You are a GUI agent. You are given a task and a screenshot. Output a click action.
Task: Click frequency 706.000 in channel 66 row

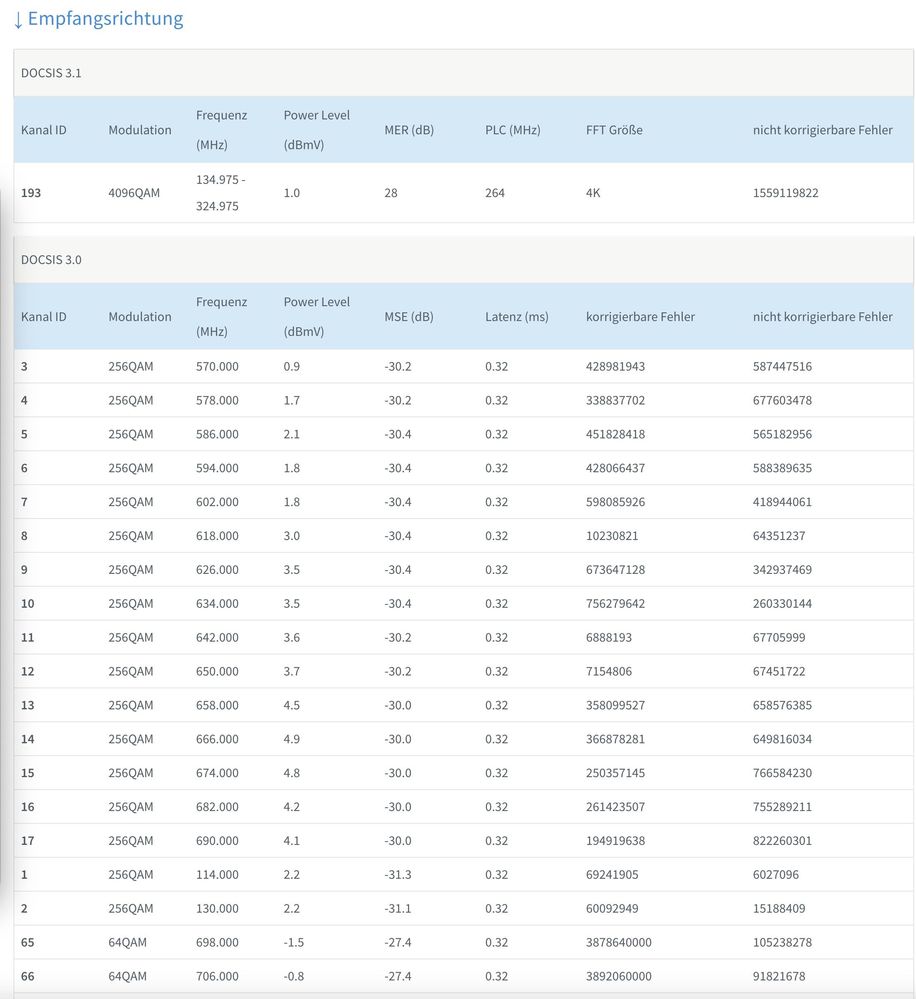[x=217, y=976]
